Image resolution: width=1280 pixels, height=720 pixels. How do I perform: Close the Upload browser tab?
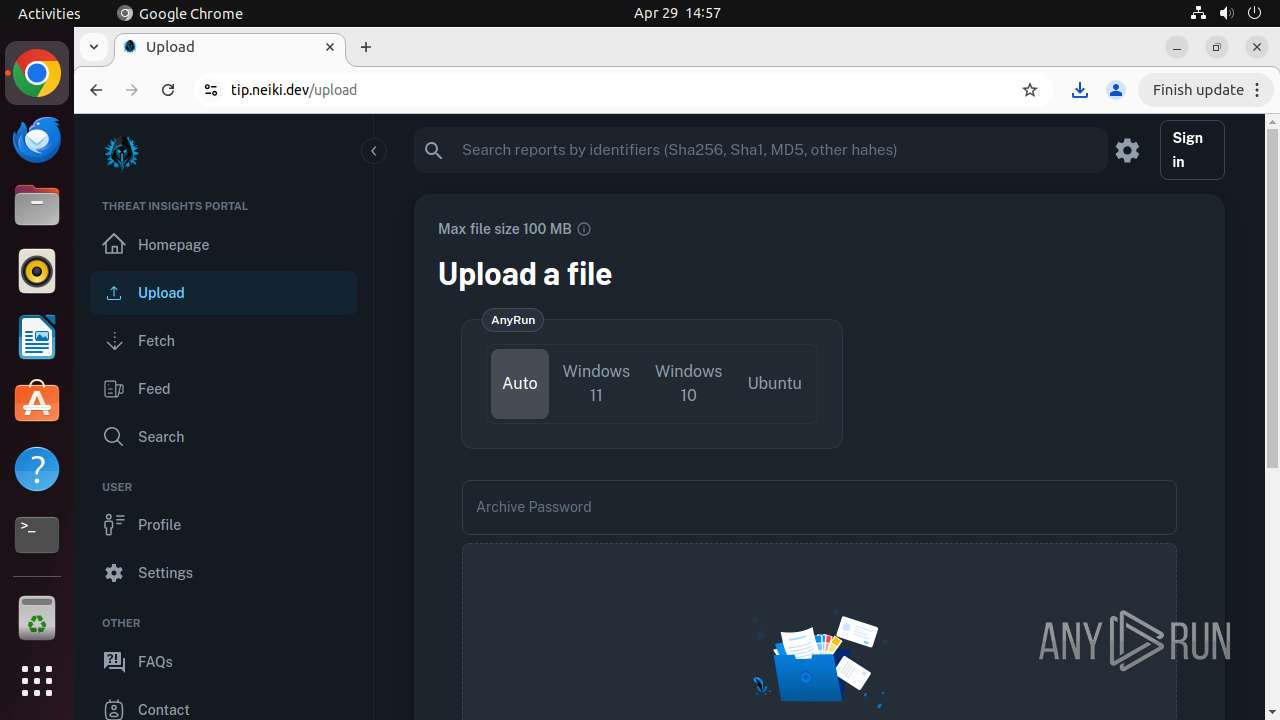(x=330, y=47)
